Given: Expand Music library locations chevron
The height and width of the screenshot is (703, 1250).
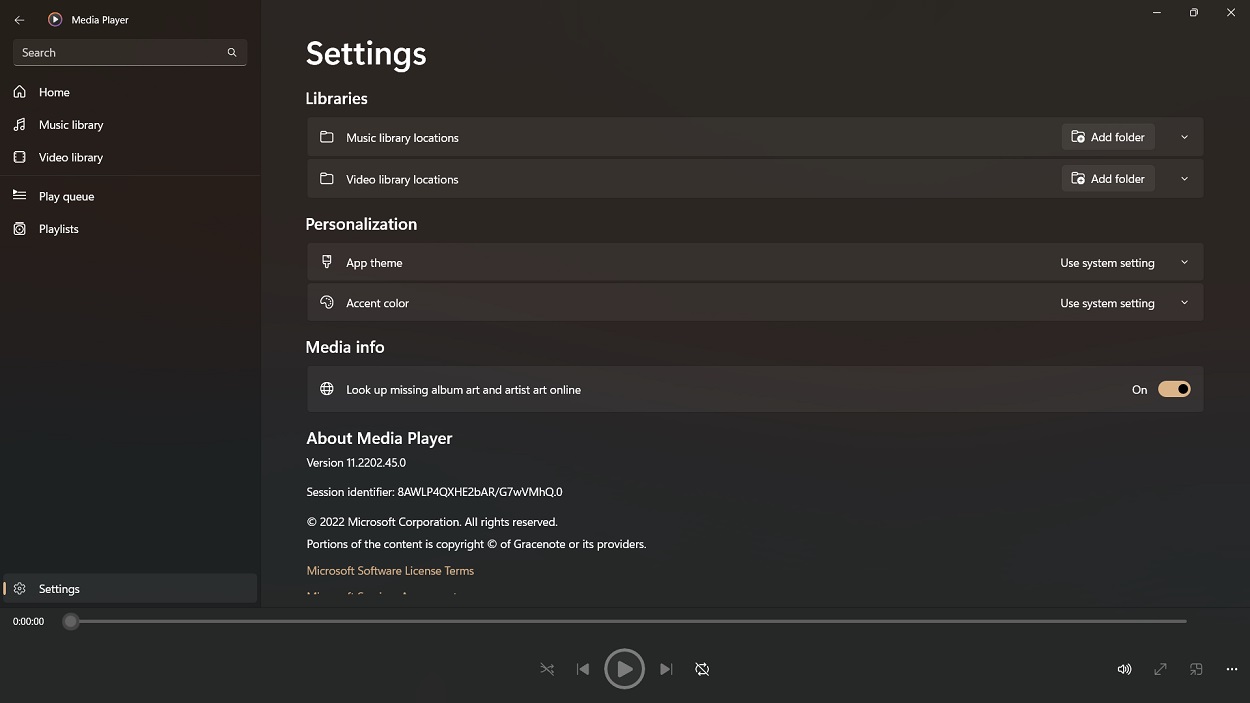Looking at the screenshot, I should [1184, 137].
